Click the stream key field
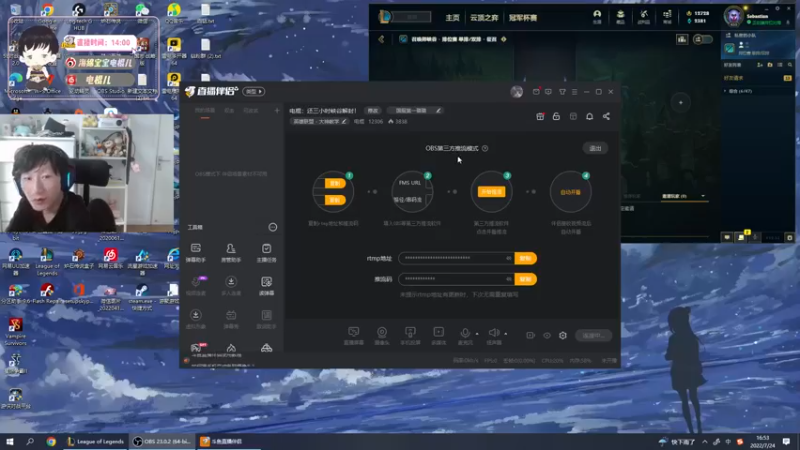 click(x=456, y=279)
